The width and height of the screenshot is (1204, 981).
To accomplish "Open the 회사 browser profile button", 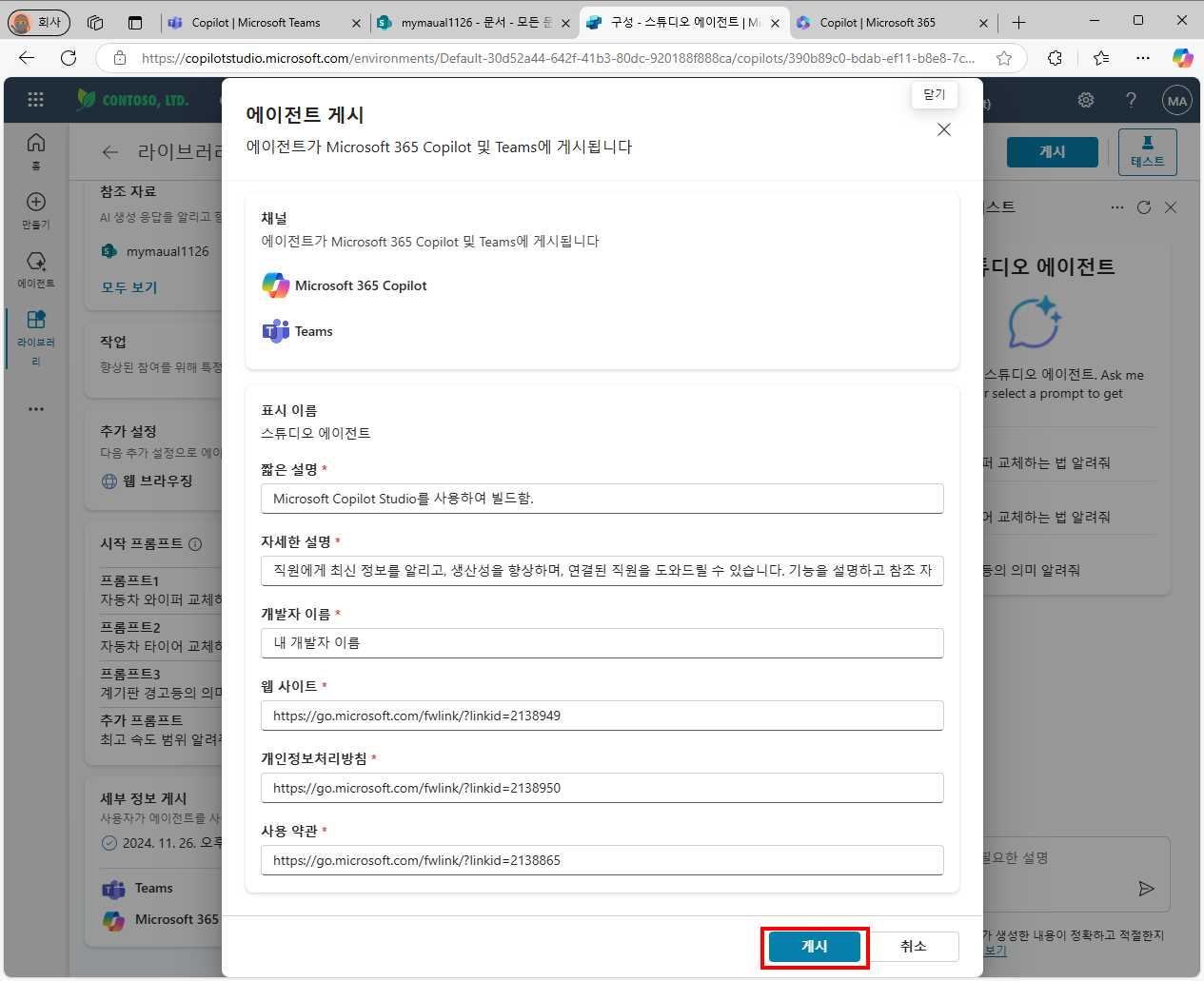I will (x=37, y=22).
